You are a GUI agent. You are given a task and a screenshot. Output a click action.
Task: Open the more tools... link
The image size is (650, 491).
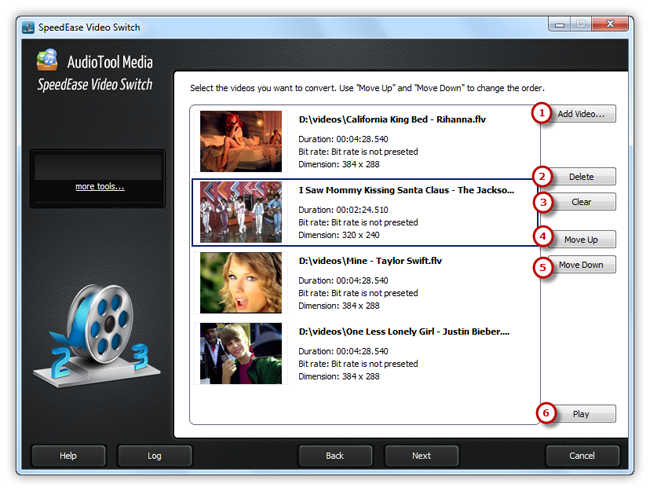[100, 187]
